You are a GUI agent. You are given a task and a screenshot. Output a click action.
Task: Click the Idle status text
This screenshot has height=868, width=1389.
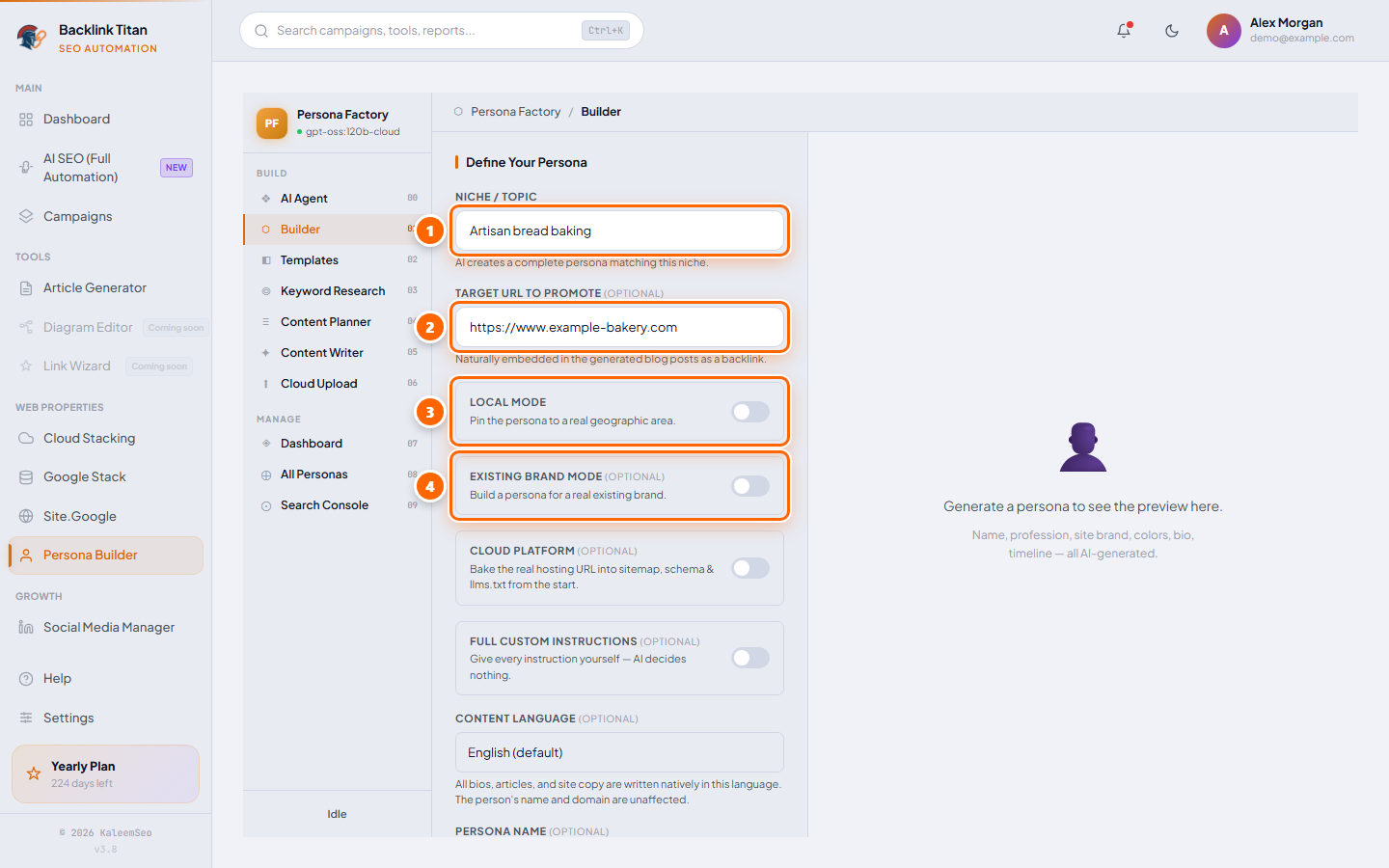coord(337,814)
